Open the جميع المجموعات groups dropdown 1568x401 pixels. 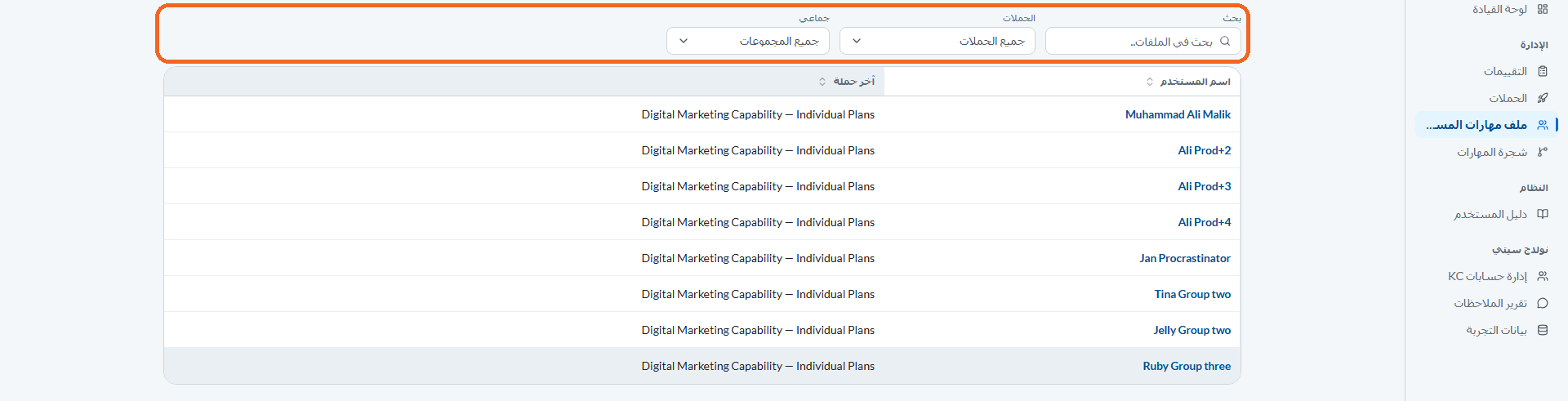coord(748,41)
